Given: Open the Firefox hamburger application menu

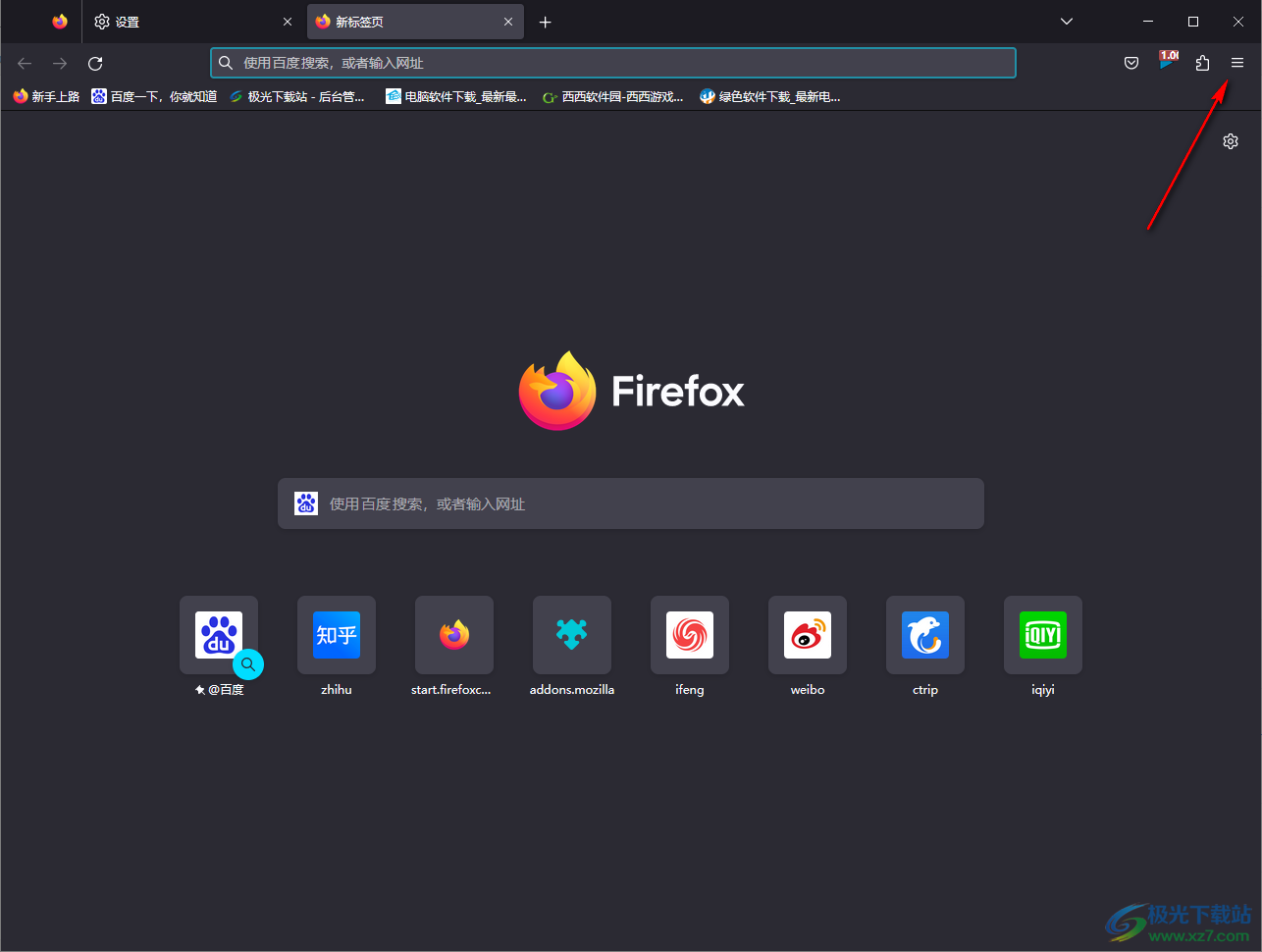Looking at the screenshot, I should pos(1237,63).
